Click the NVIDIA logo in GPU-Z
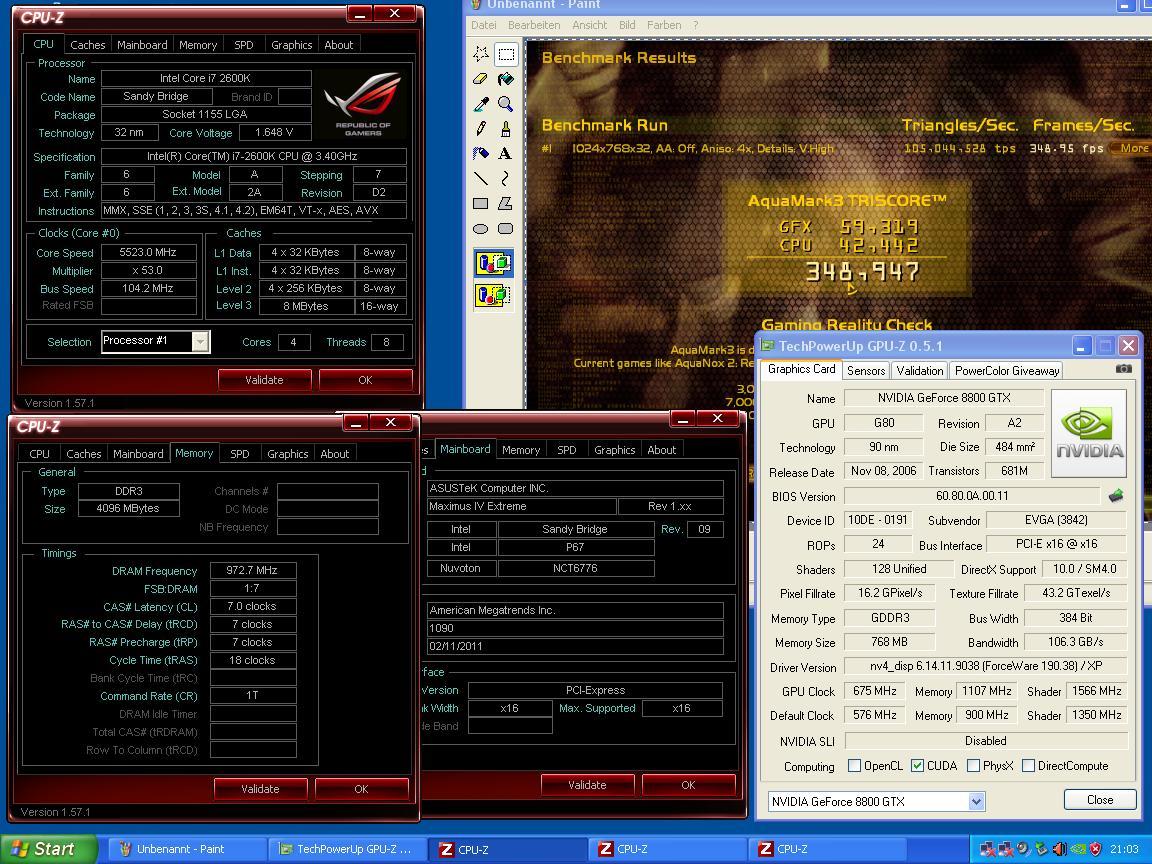 1089,433
